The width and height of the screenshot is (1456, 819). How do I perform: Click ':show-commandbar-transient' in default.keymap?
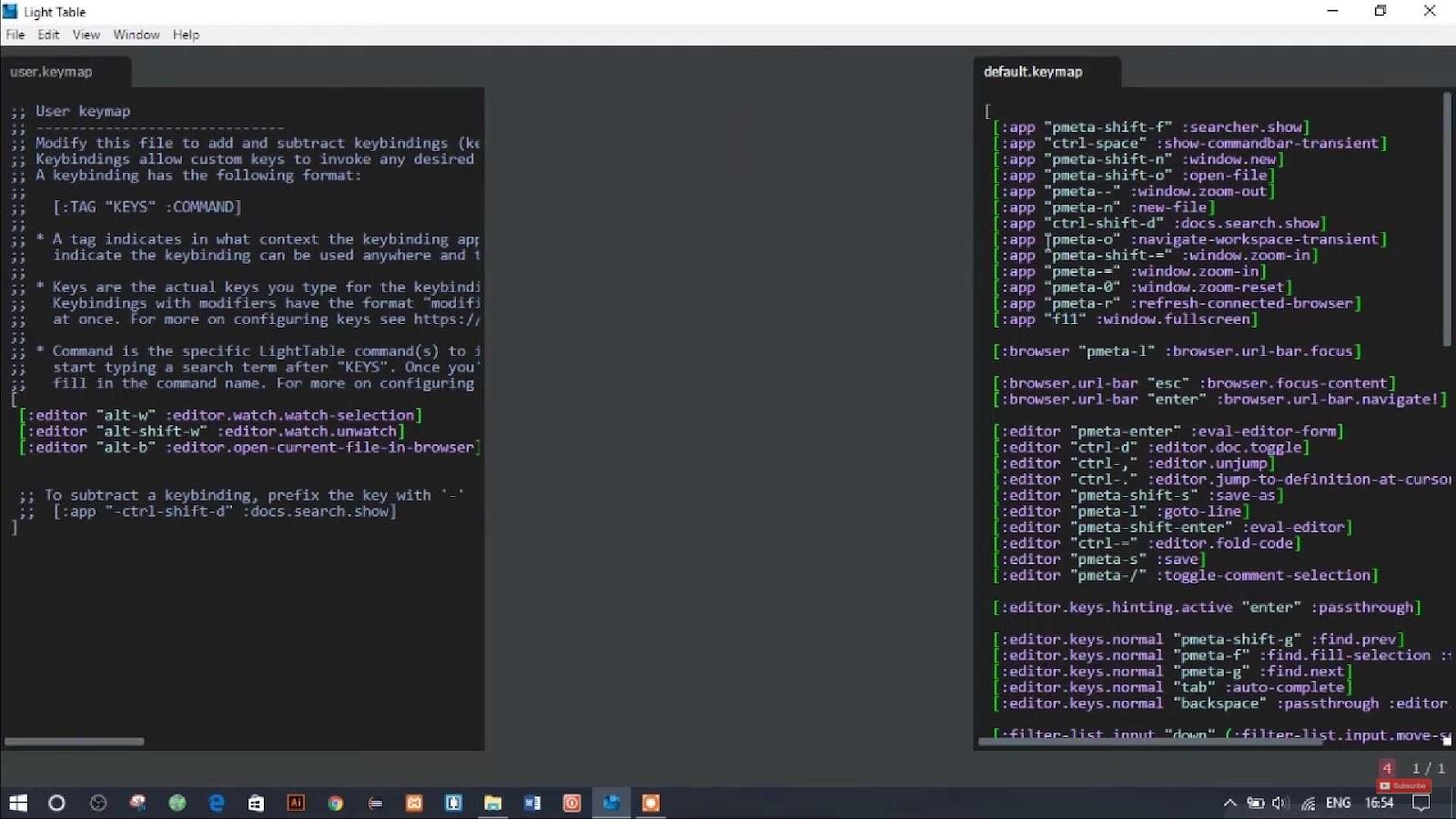tap(1268, 143)
